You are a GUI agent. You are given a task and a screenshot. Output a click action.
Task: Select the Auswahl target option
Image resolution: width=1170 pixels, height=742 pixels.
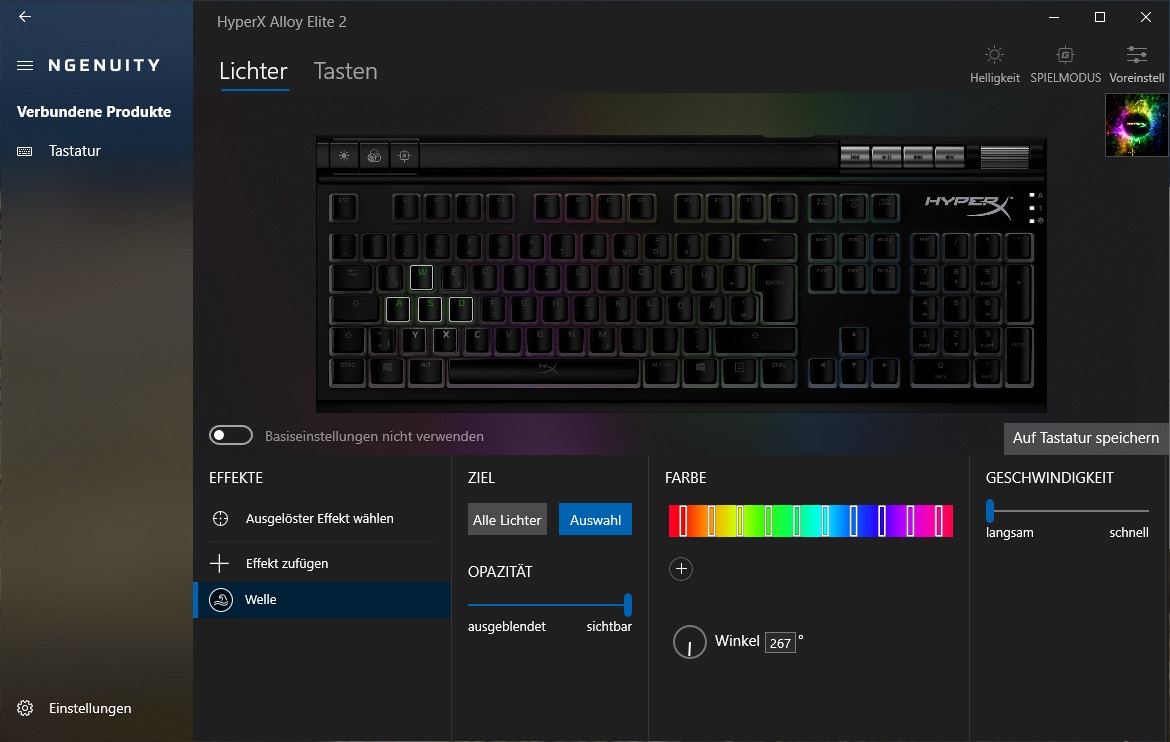pos(595,520)
